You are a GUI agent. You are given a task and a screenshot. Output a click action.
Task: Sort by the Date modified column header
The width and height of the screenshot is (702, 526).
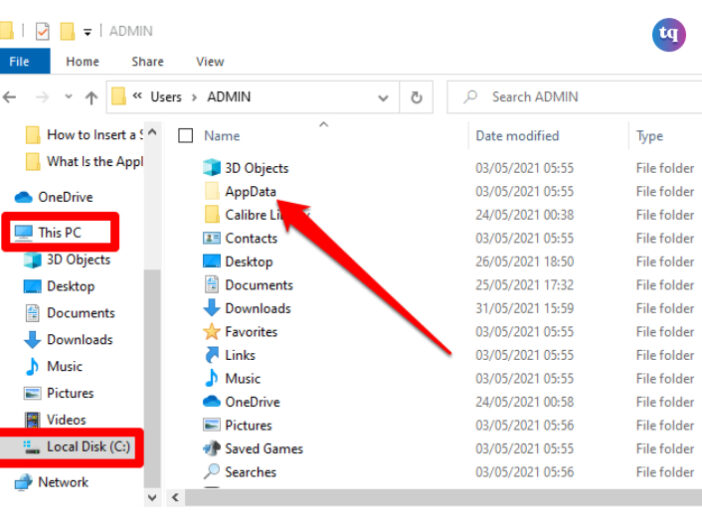click(x=517, y=136)
